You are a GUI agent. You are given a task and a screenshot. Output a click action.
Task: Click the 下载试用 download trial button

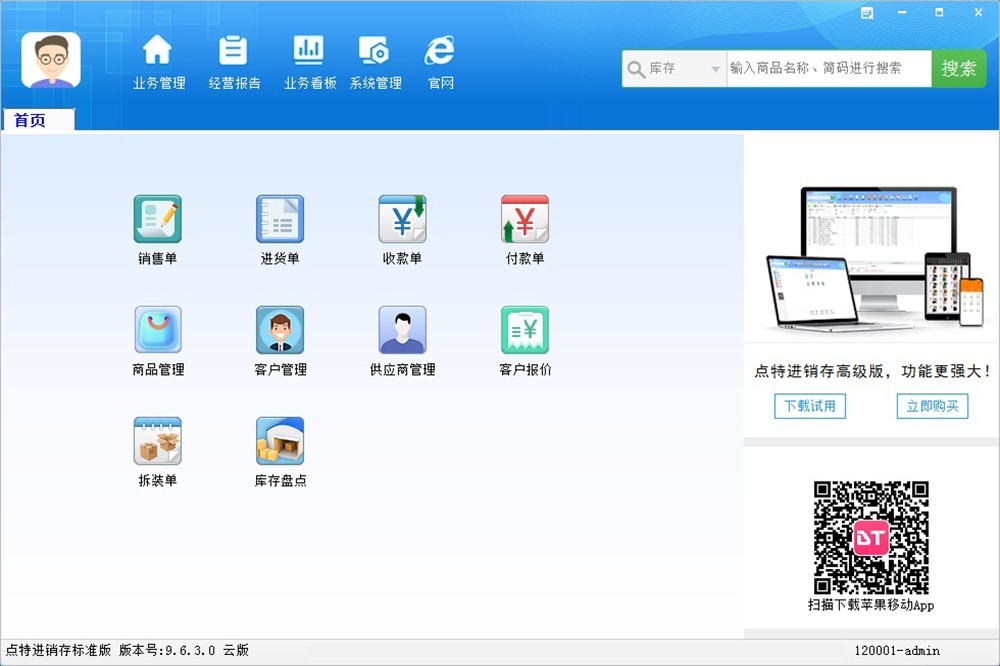(810, 406)
